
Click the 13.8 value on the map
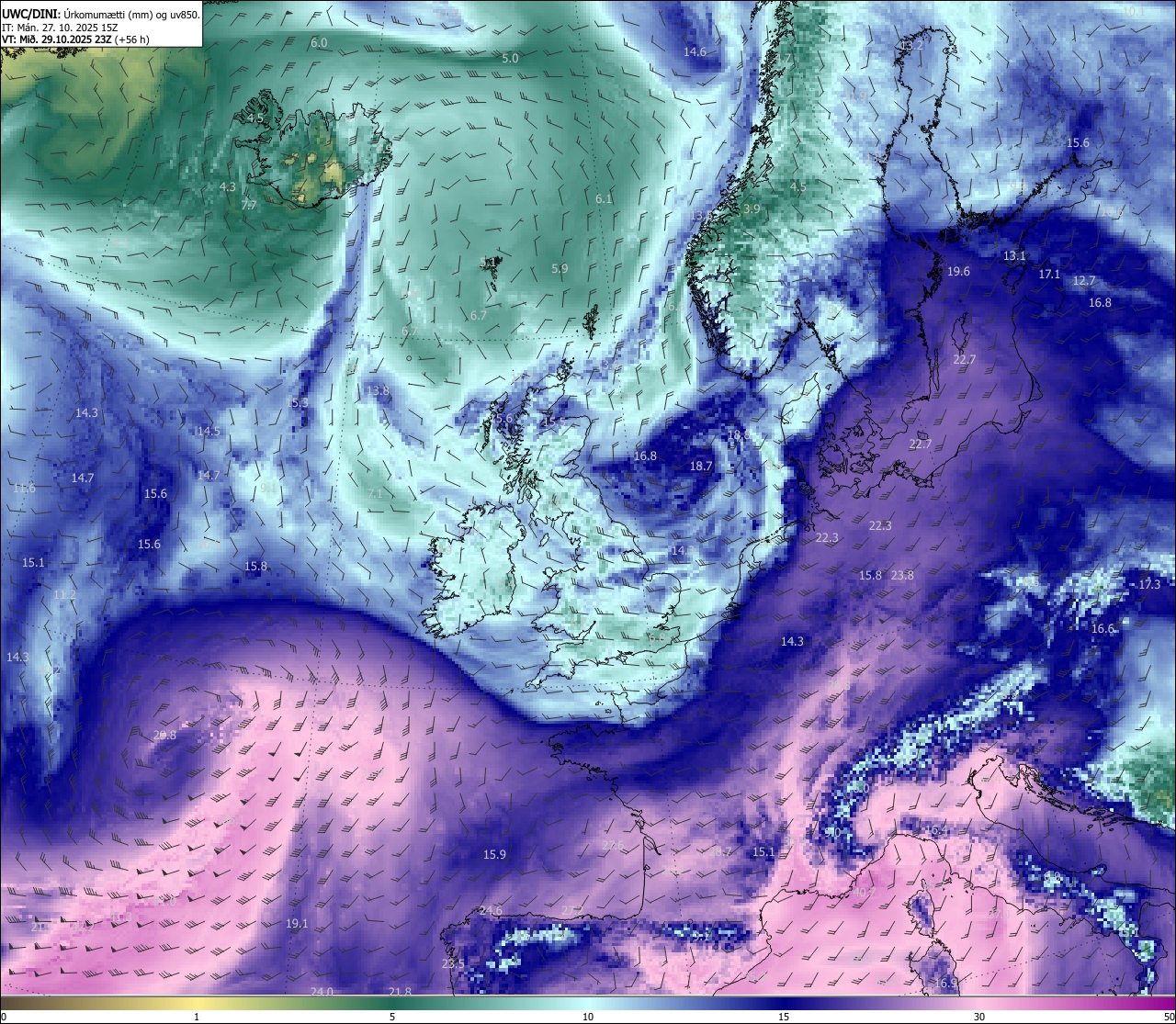pos(378,390)
